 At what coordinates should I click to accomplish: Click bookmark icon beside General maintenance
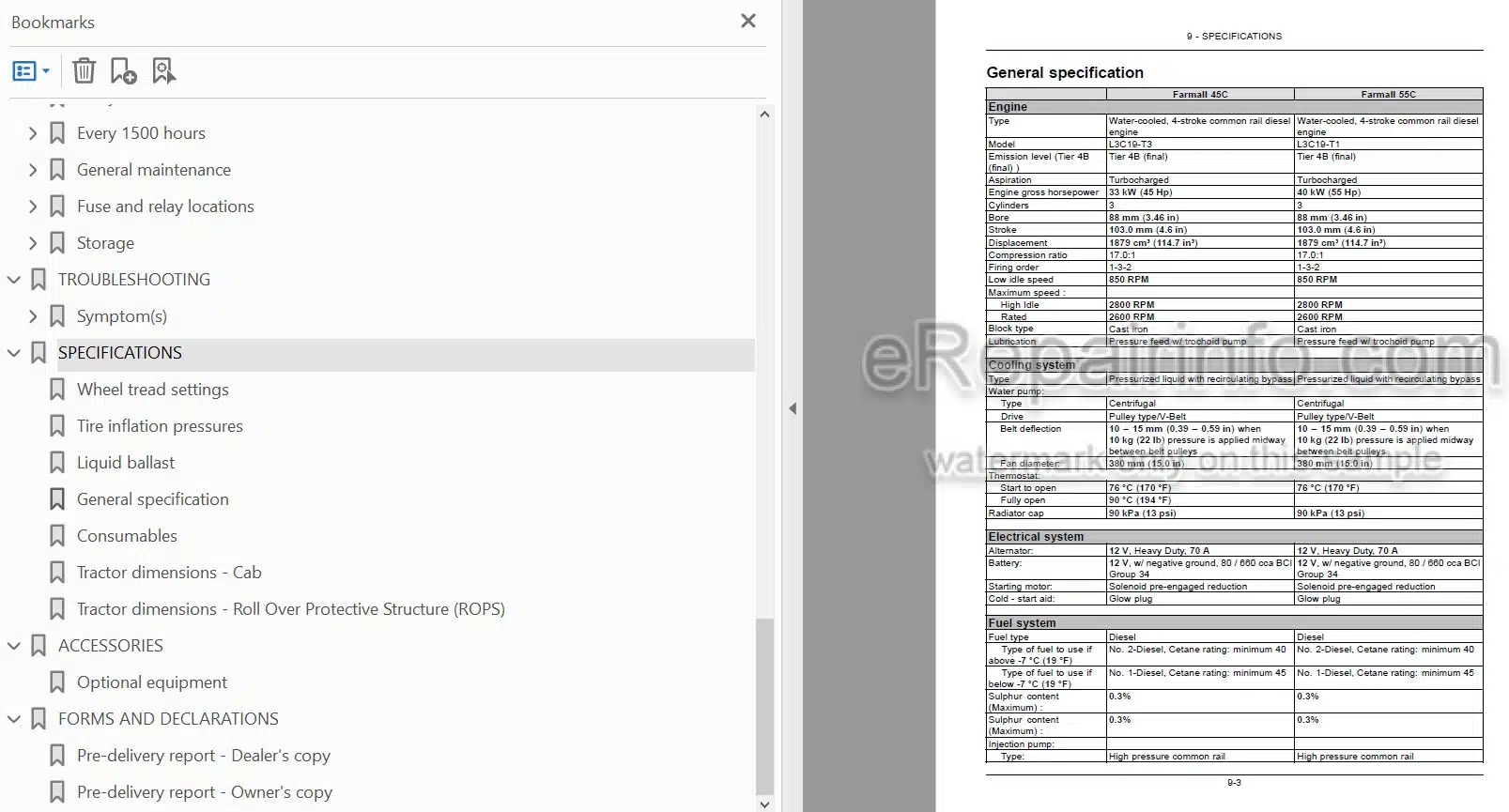pyautogui.click(x=57, y=170)
